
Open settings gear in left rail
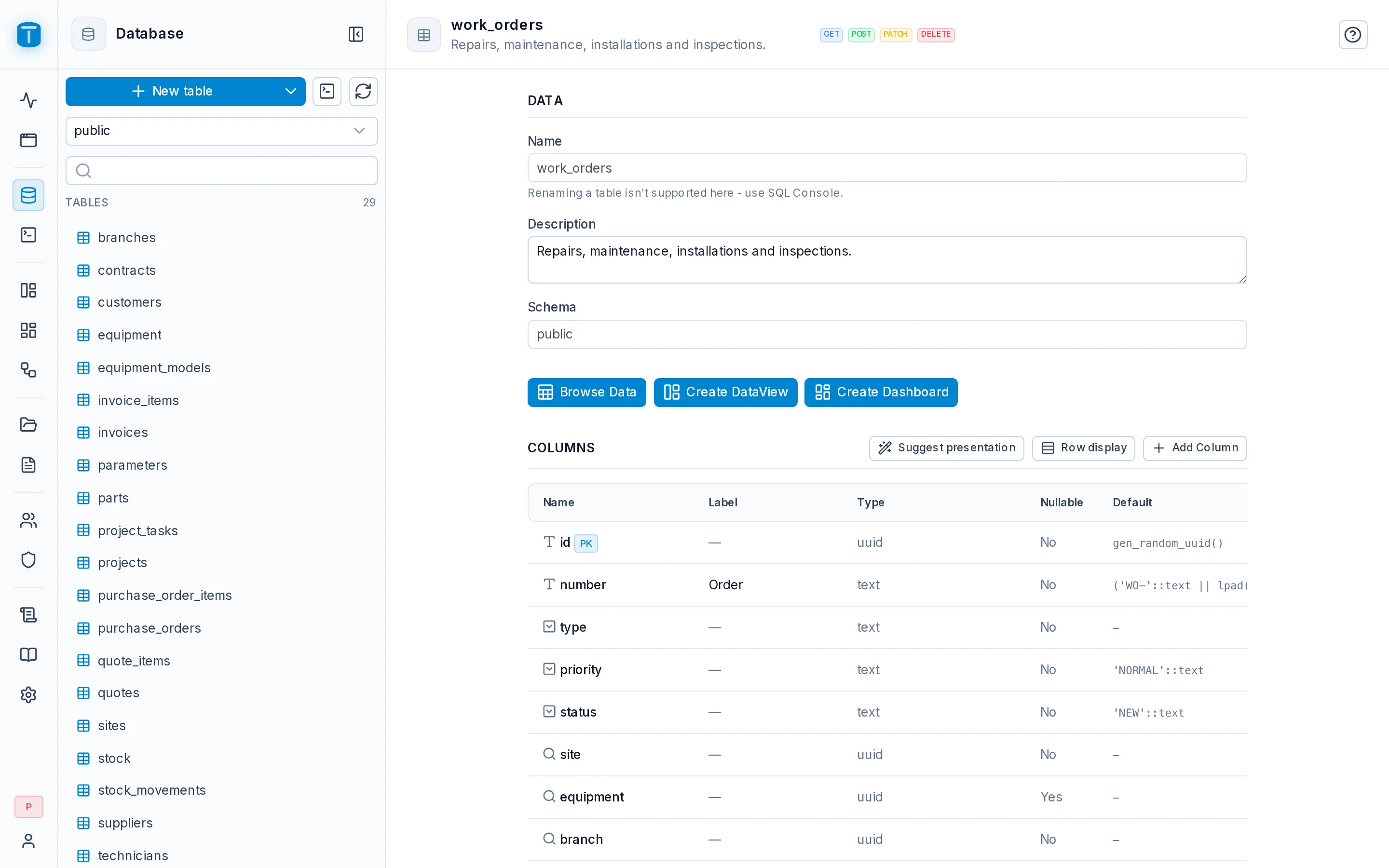coord(29,694)
